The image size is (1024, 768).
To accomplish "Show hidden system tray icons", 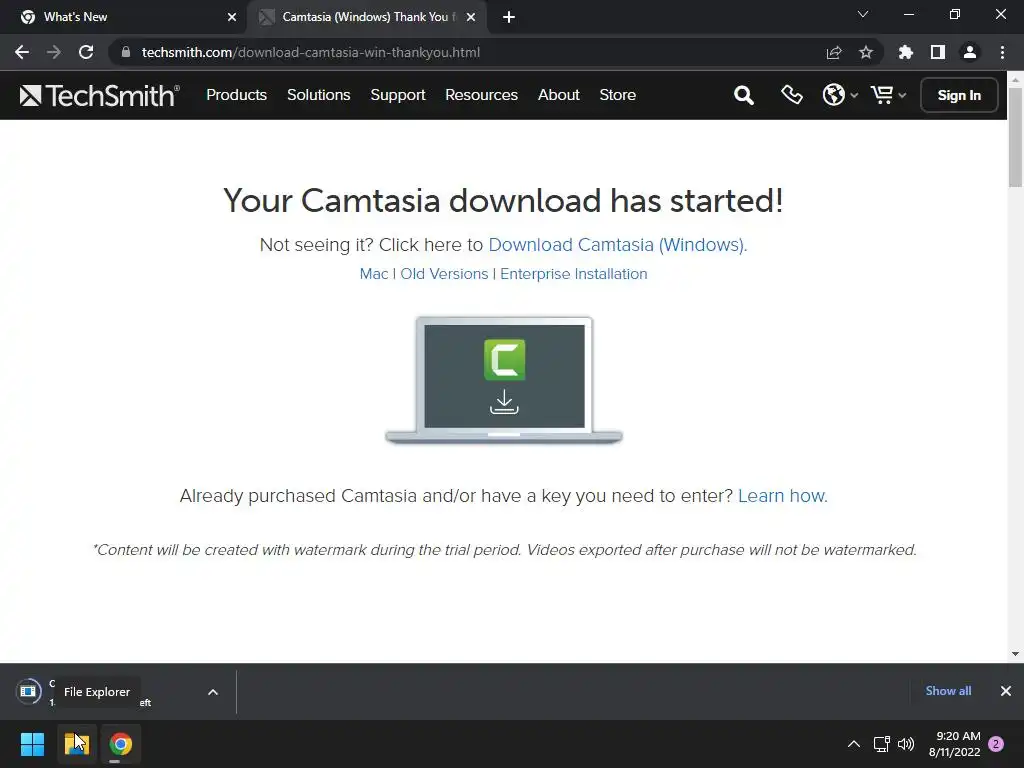I will (x=854, y=744).
